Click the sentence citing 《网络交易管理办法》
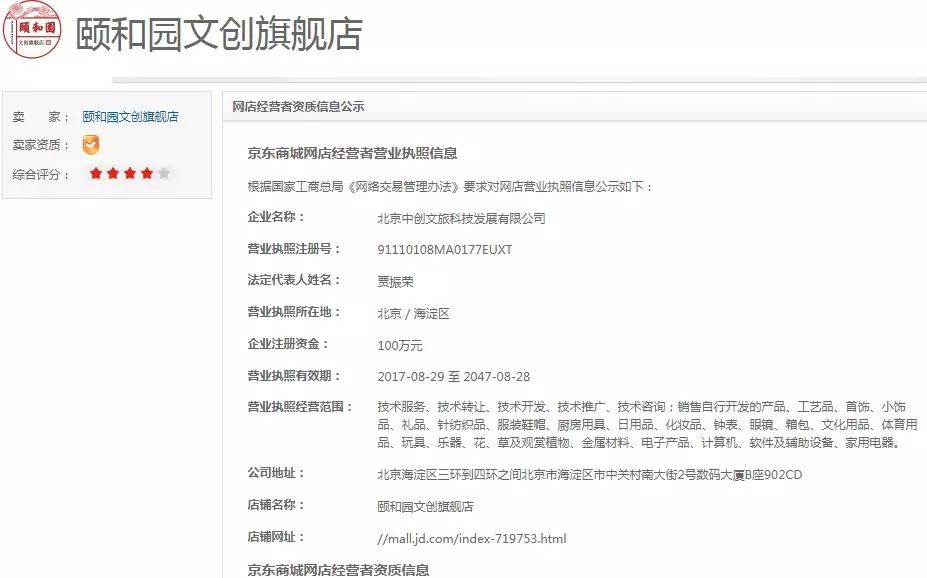 tap(450, 187)
